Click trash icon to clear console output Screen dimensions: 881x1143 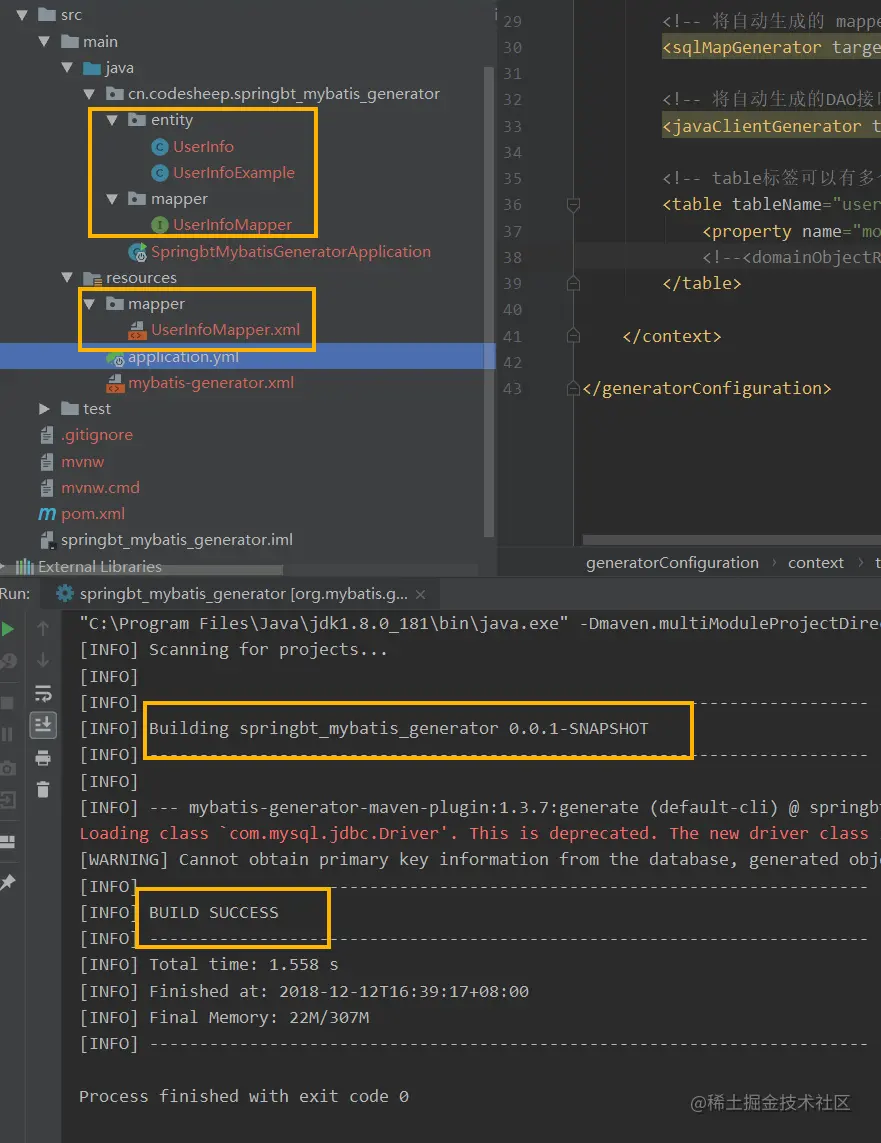coord(43,789)
